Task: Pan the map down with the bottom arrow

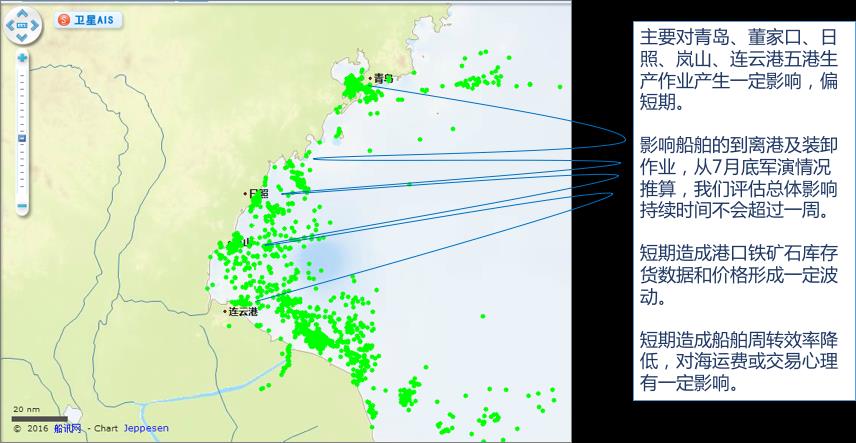Action: click(x=23, y=38)
